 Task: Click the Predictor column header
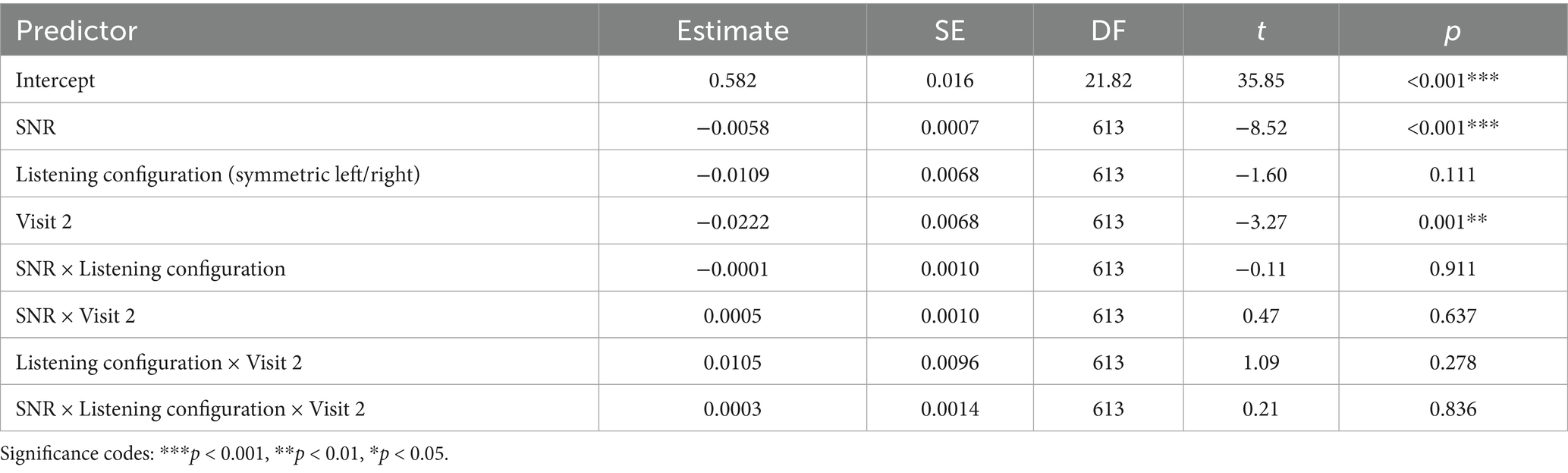point(77,30)
